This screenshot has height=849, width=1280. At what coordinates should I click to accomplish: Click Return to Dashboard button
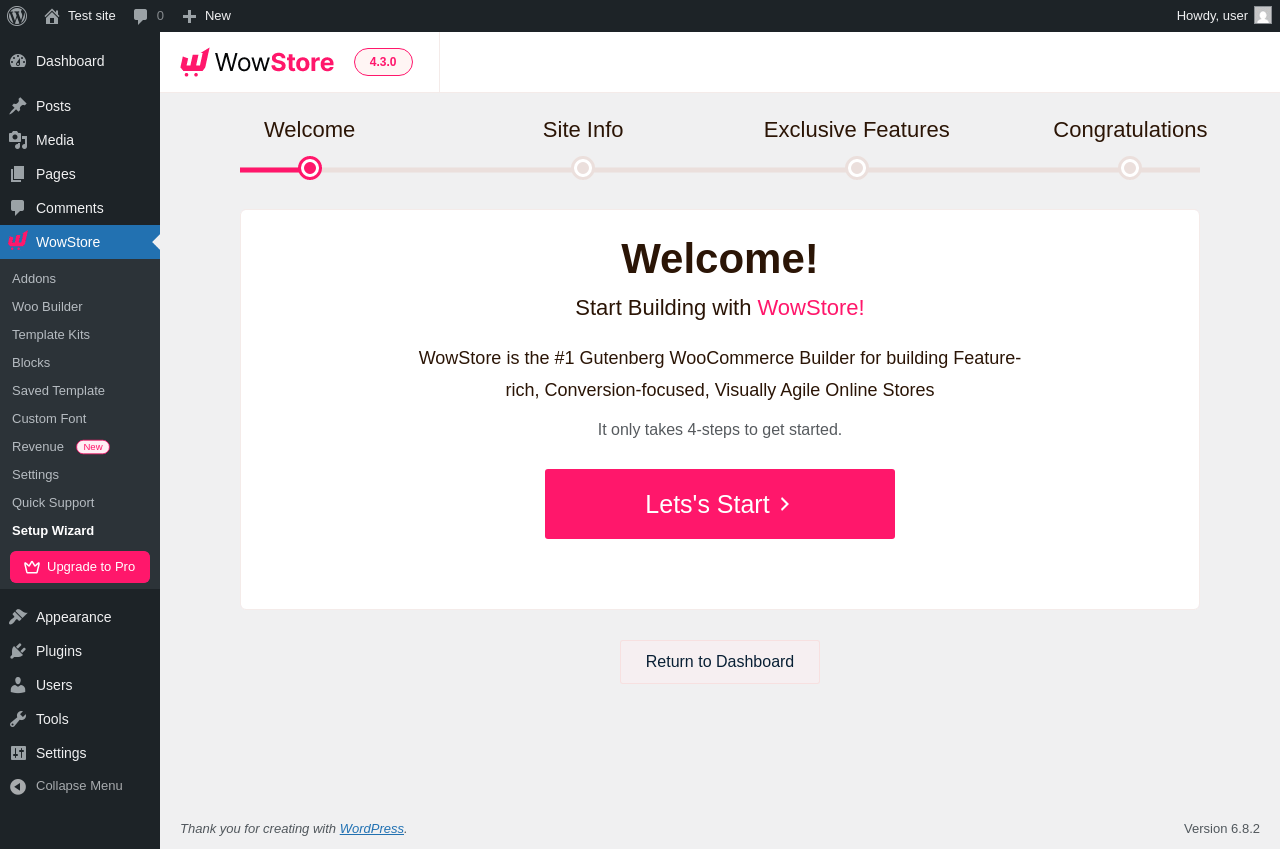(720, 662)
